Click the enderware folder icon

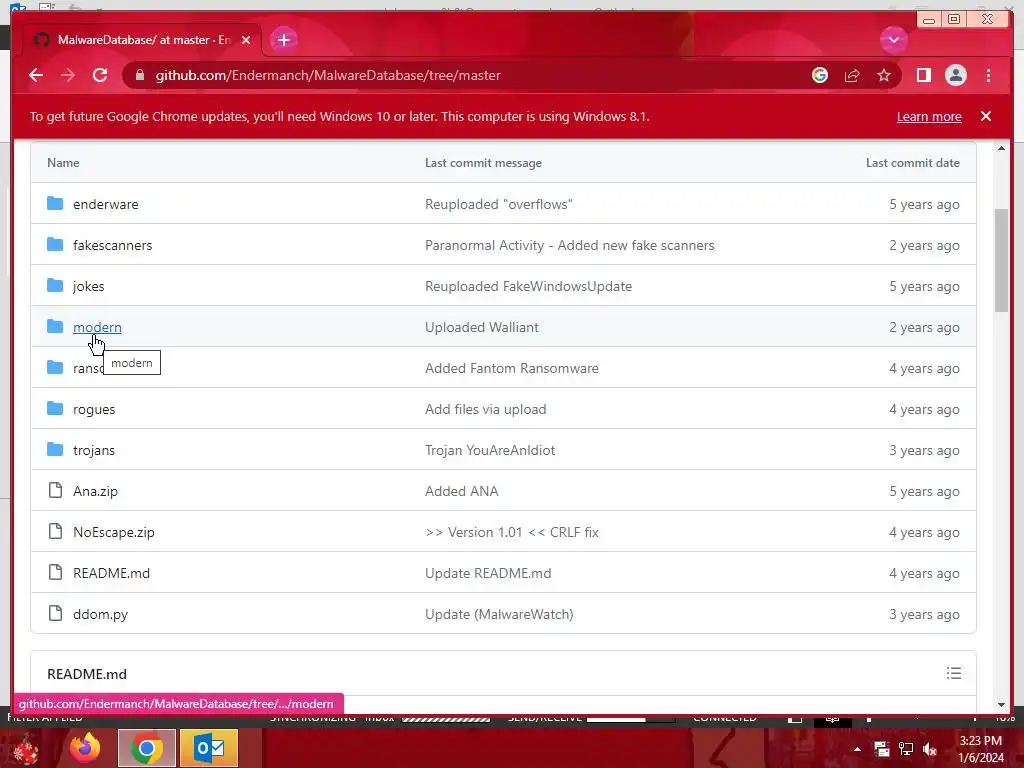coord(56,203)
